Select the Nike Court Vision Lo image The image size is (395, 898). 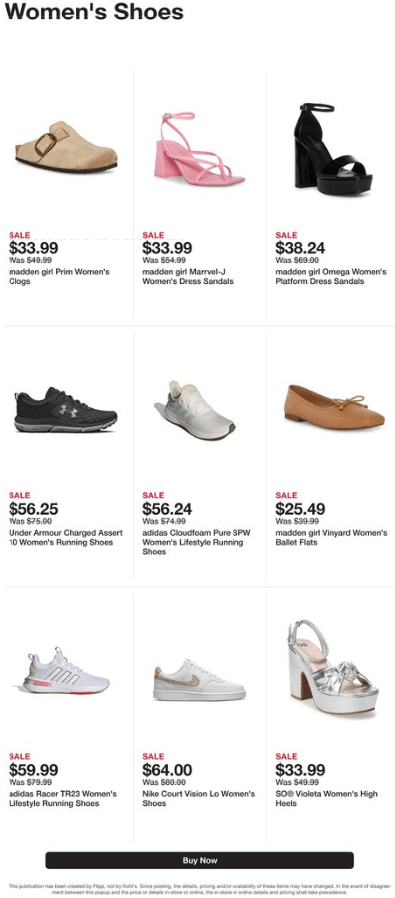click(199, 680)
